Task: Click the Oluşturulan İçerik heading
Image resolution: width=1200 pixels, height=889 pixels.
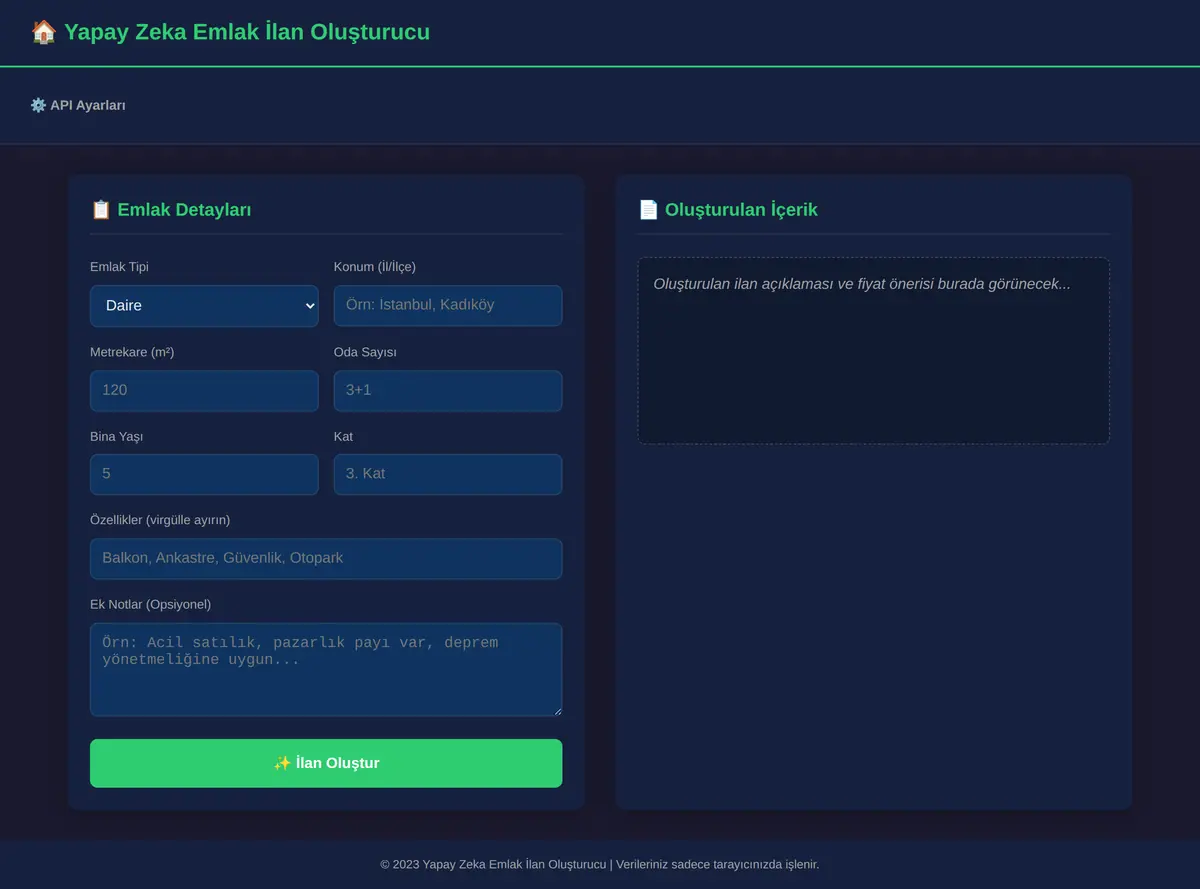Action: point(741,210)
